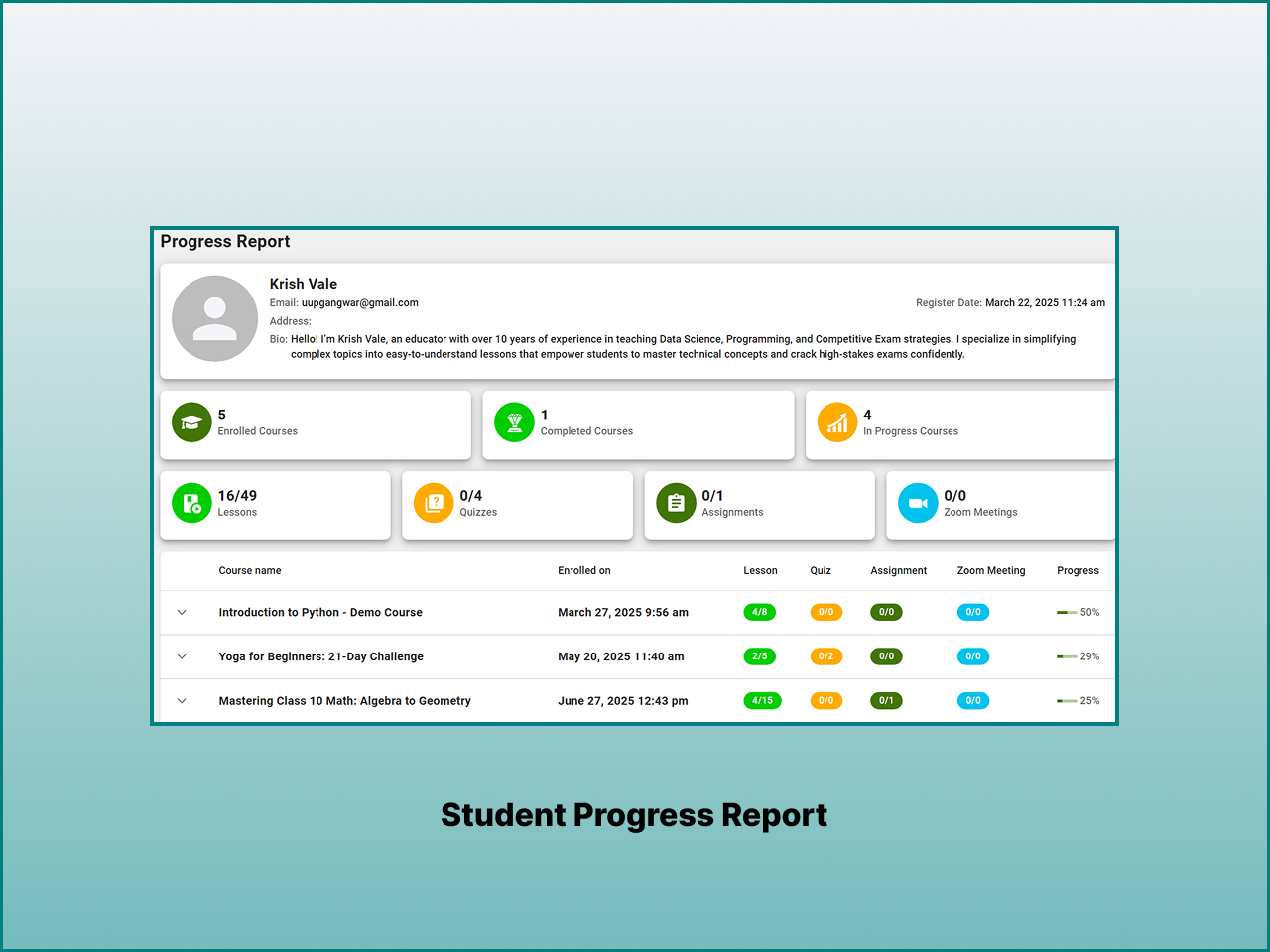
Task: Select the In Progress Courses chart icon
Action: [x=837, y=421]
